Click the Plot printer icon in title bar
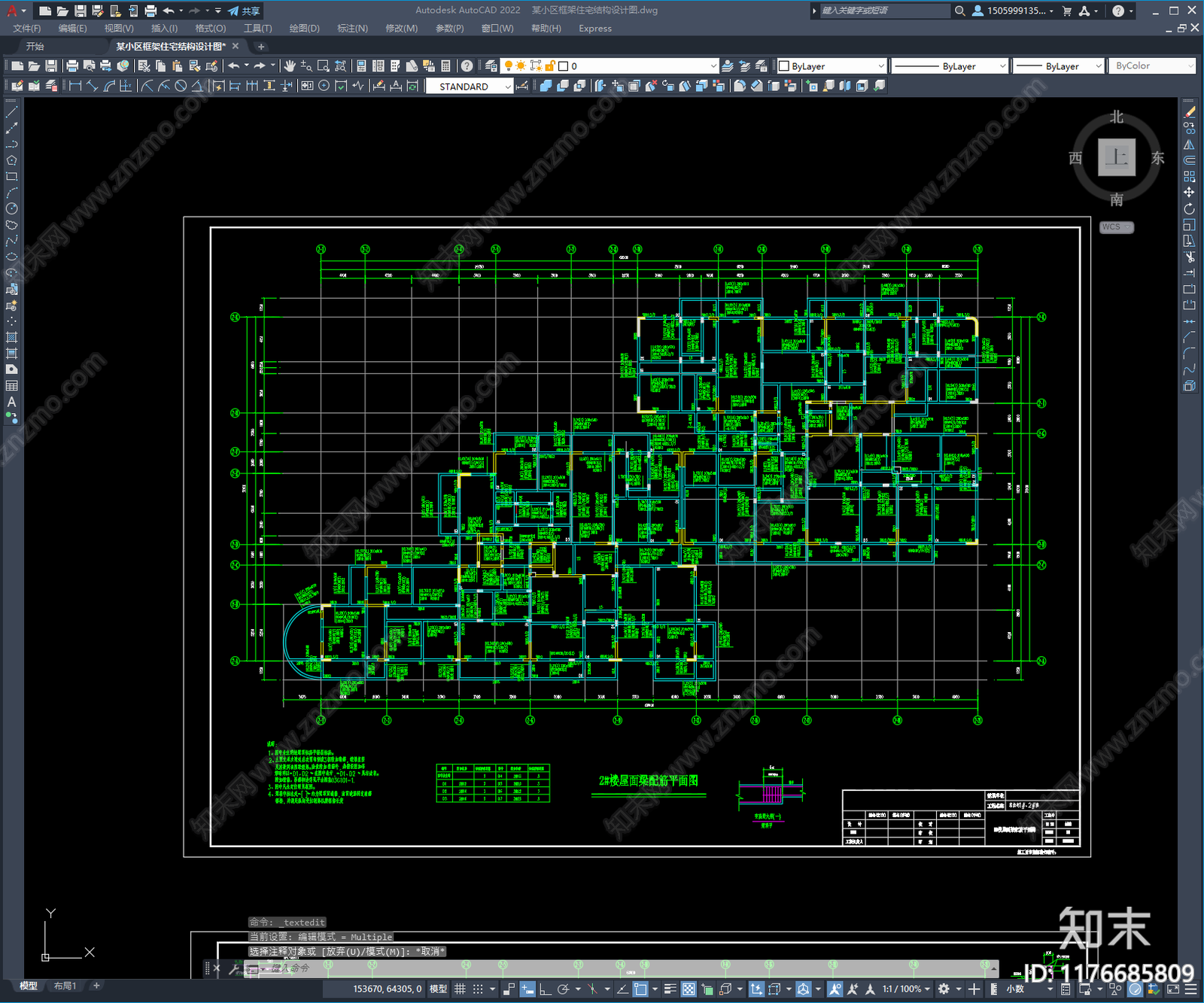Image resolution: width=1204 pixels, height=1003 pixels. tap(150, 11)
